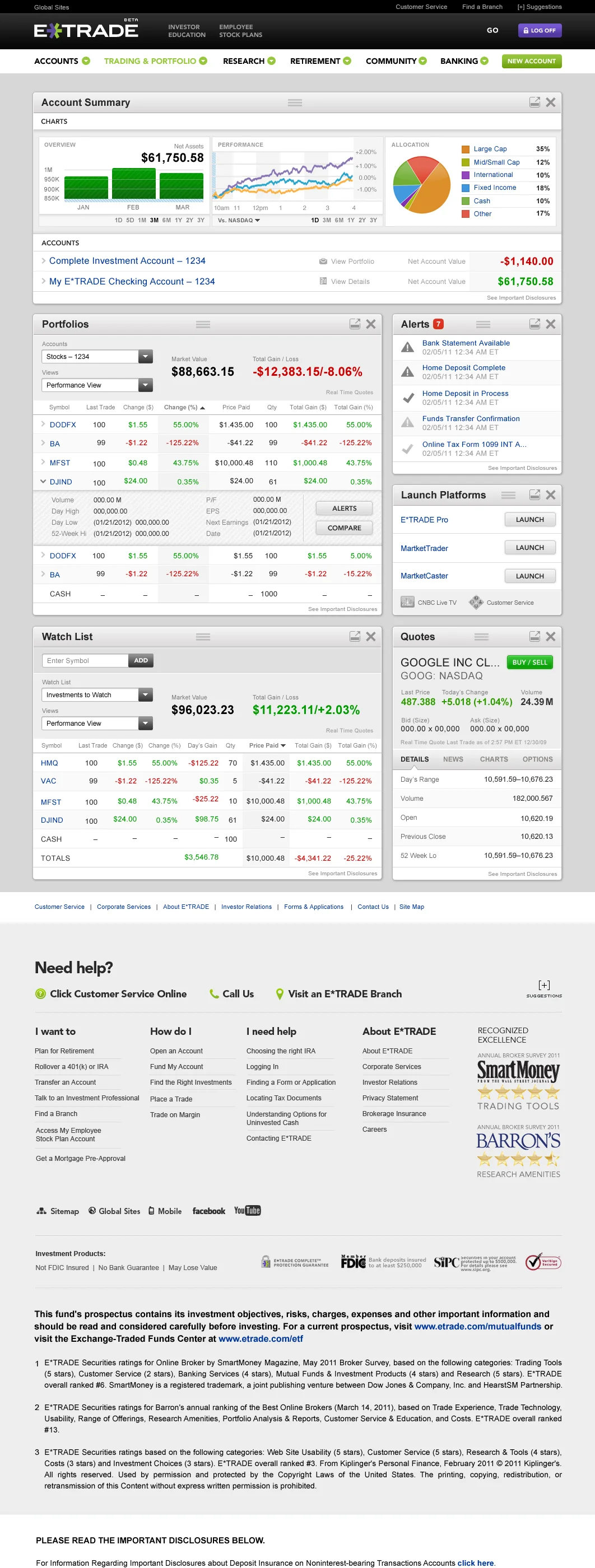Open the Mobile footer link
The image size is (595, 1568).
(165, 1211)
